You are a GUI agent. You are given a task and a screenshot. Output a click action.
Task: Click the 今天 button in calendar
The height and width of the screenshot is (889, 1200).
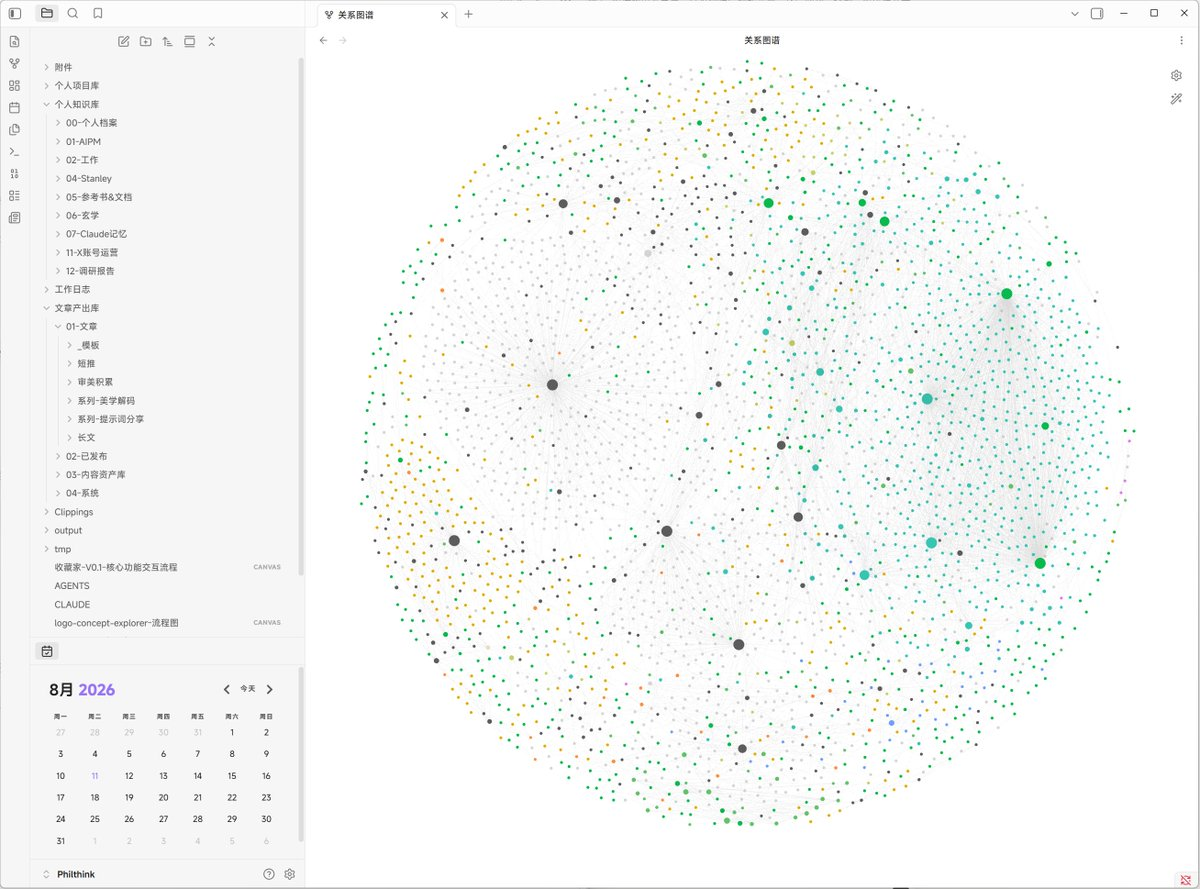(248, 689)
